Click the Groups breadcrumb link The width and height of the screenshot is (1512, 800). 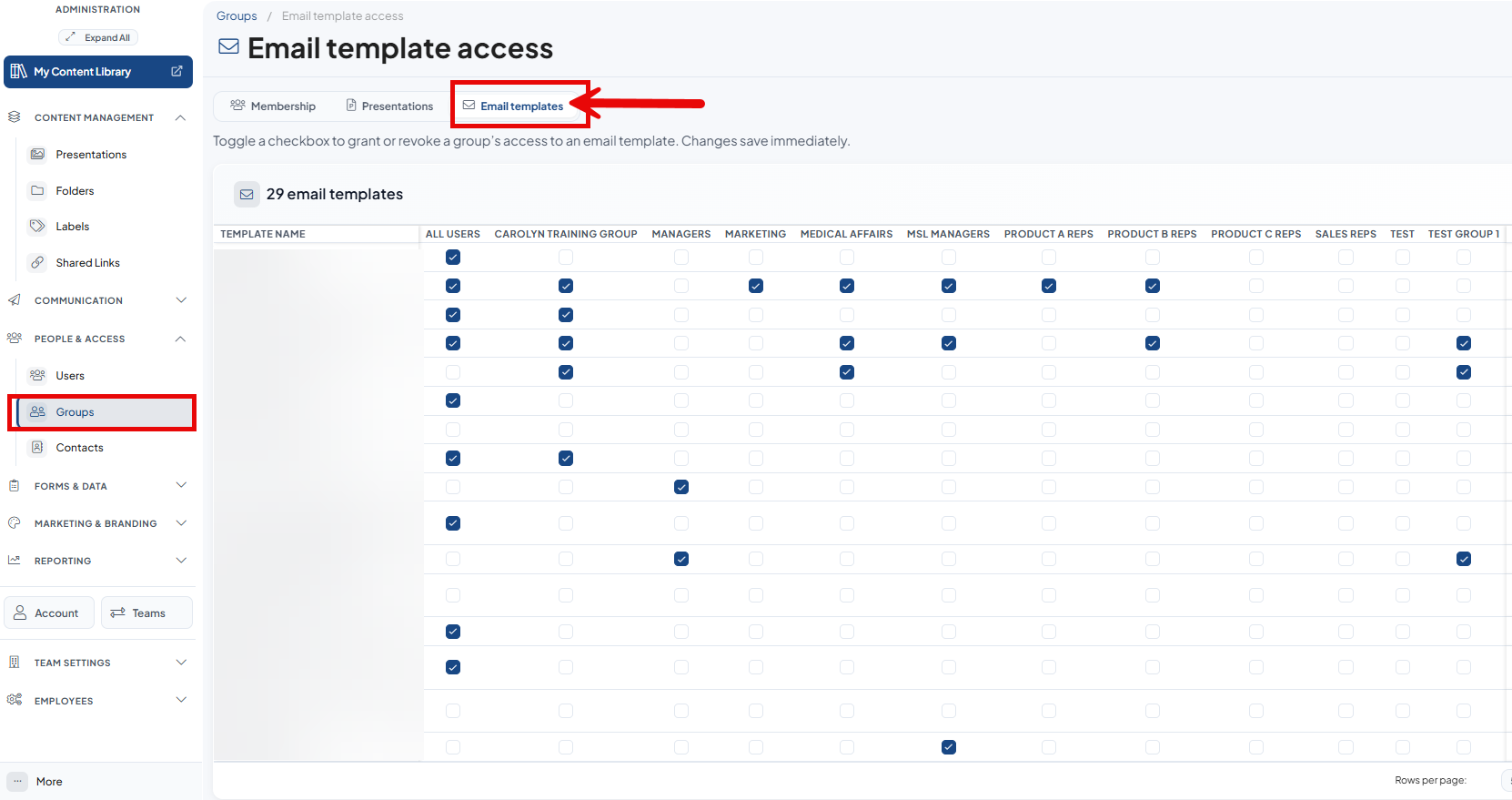pos(237,15)
